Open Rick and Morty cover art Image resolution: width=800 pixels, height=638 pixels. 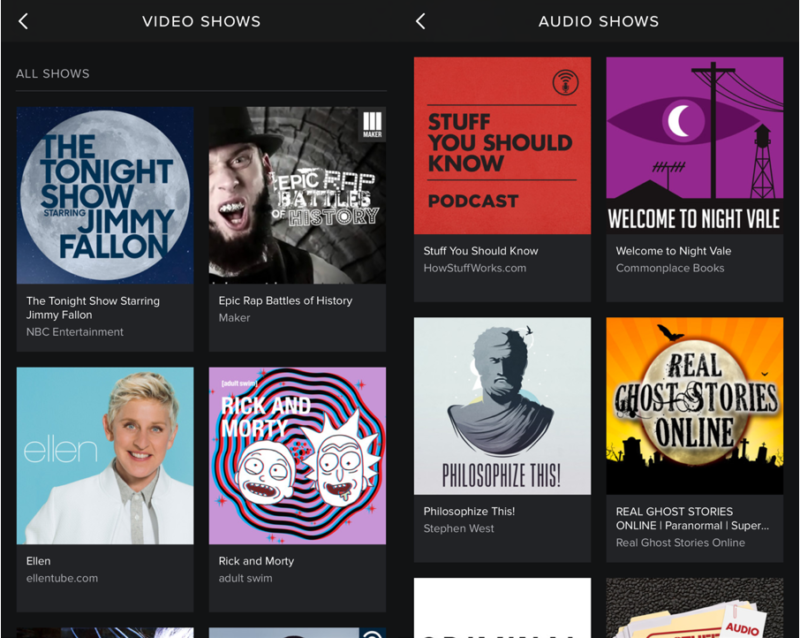(x=297, y=455)
